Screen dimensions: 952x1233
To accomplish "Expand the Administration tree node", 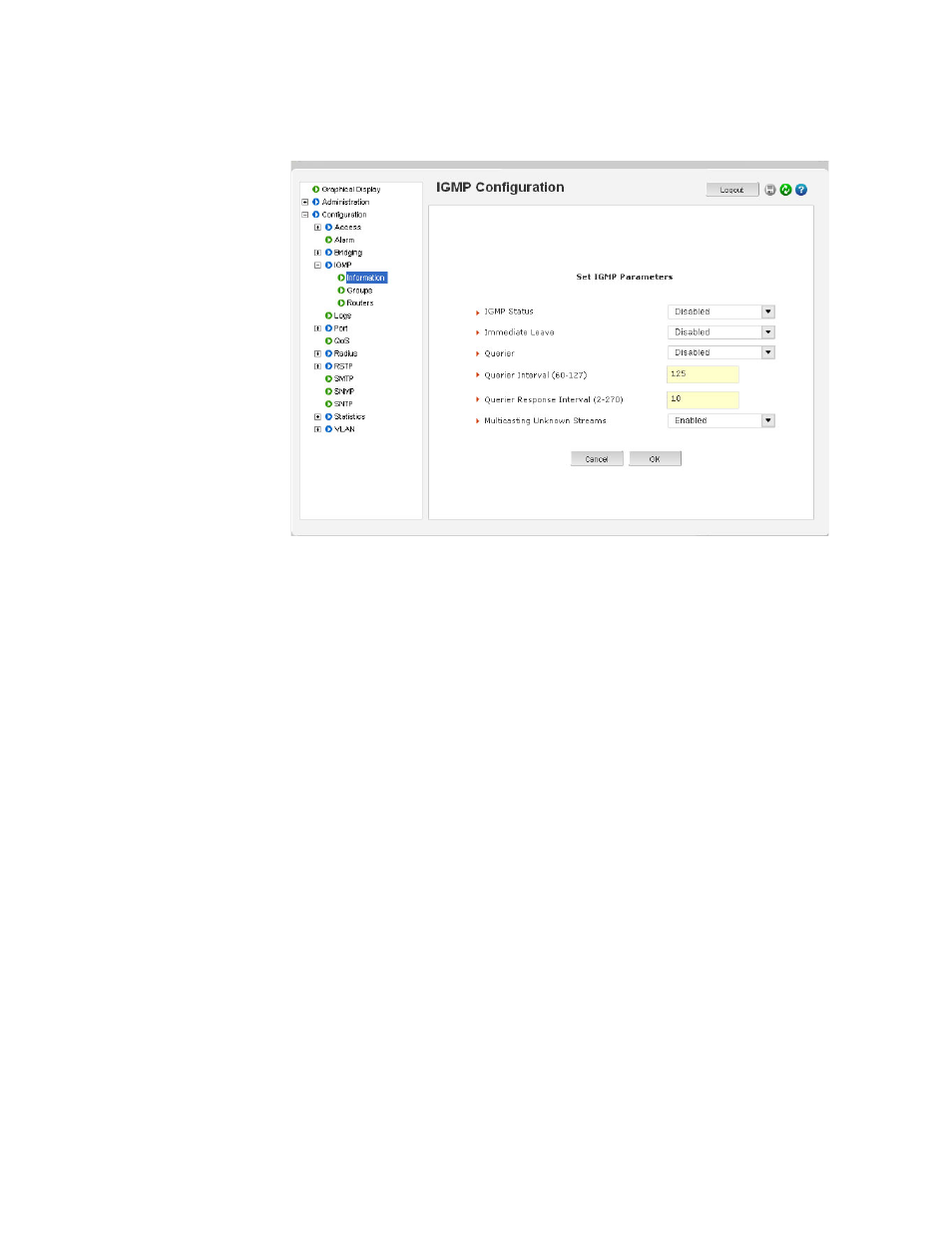I will pyautogui.click(x=305, y=202).
